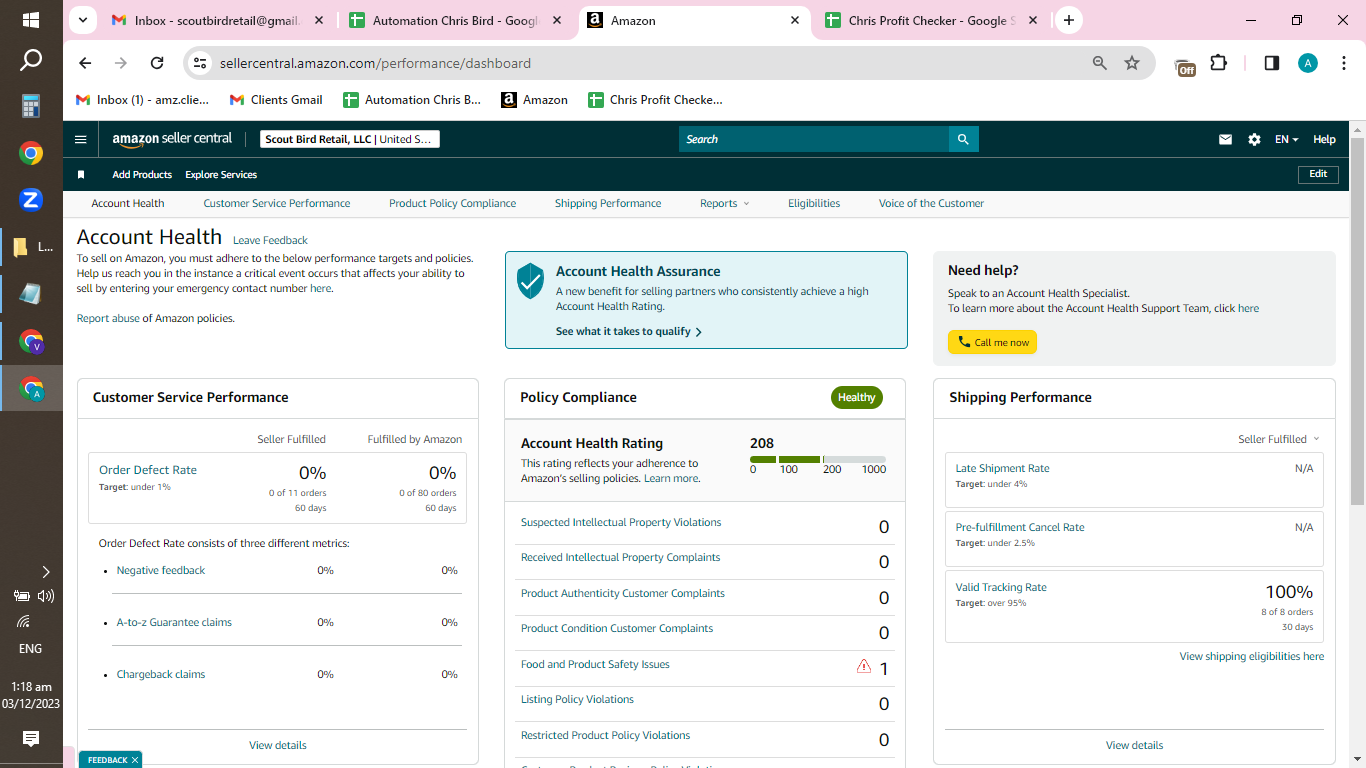Viewport: 1366px width, 768px height.
Task: Open a new Chrome tab
Action: 1069,20
